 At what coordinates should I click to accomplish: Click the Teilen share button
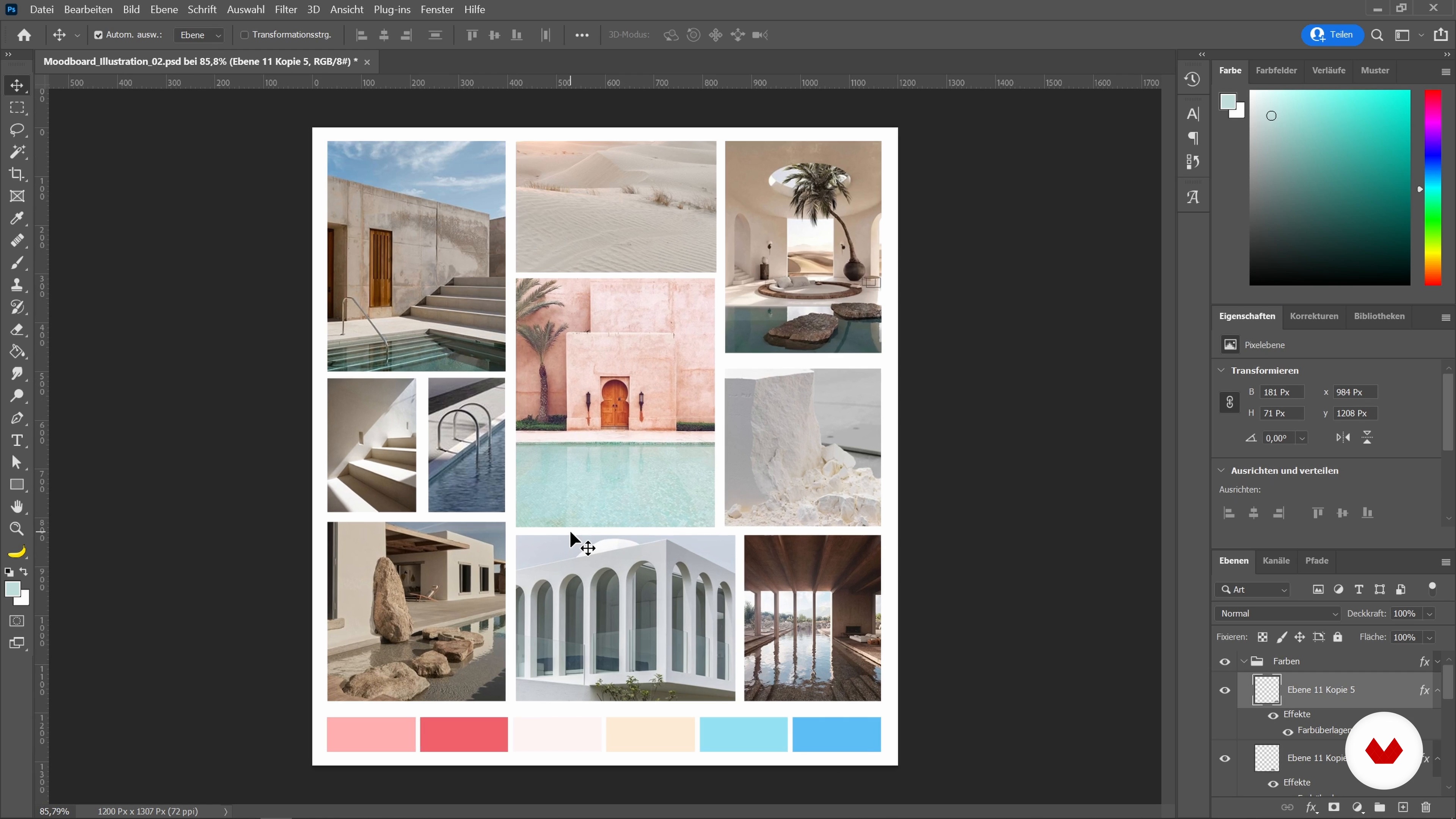[1332, 35]
